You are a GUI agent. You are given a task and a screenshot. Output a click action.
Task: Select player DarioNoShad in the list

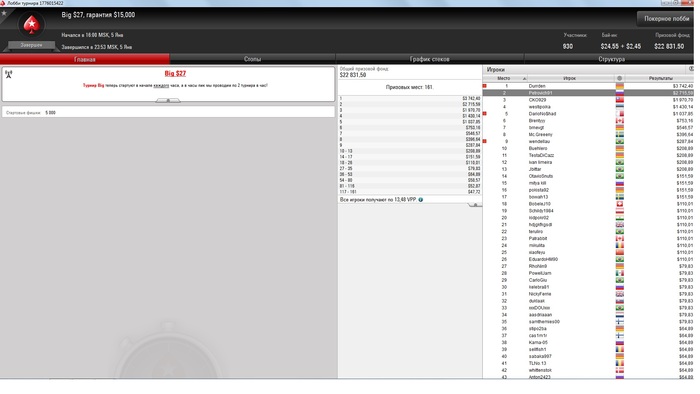coord(588,114)
